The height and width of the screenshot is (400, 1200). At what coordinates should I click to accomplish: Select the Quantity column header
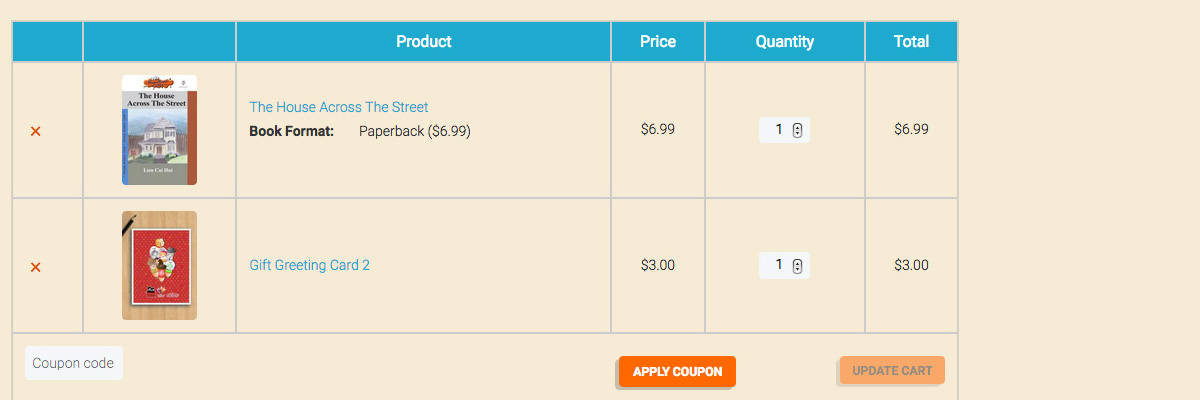(785, 42)
